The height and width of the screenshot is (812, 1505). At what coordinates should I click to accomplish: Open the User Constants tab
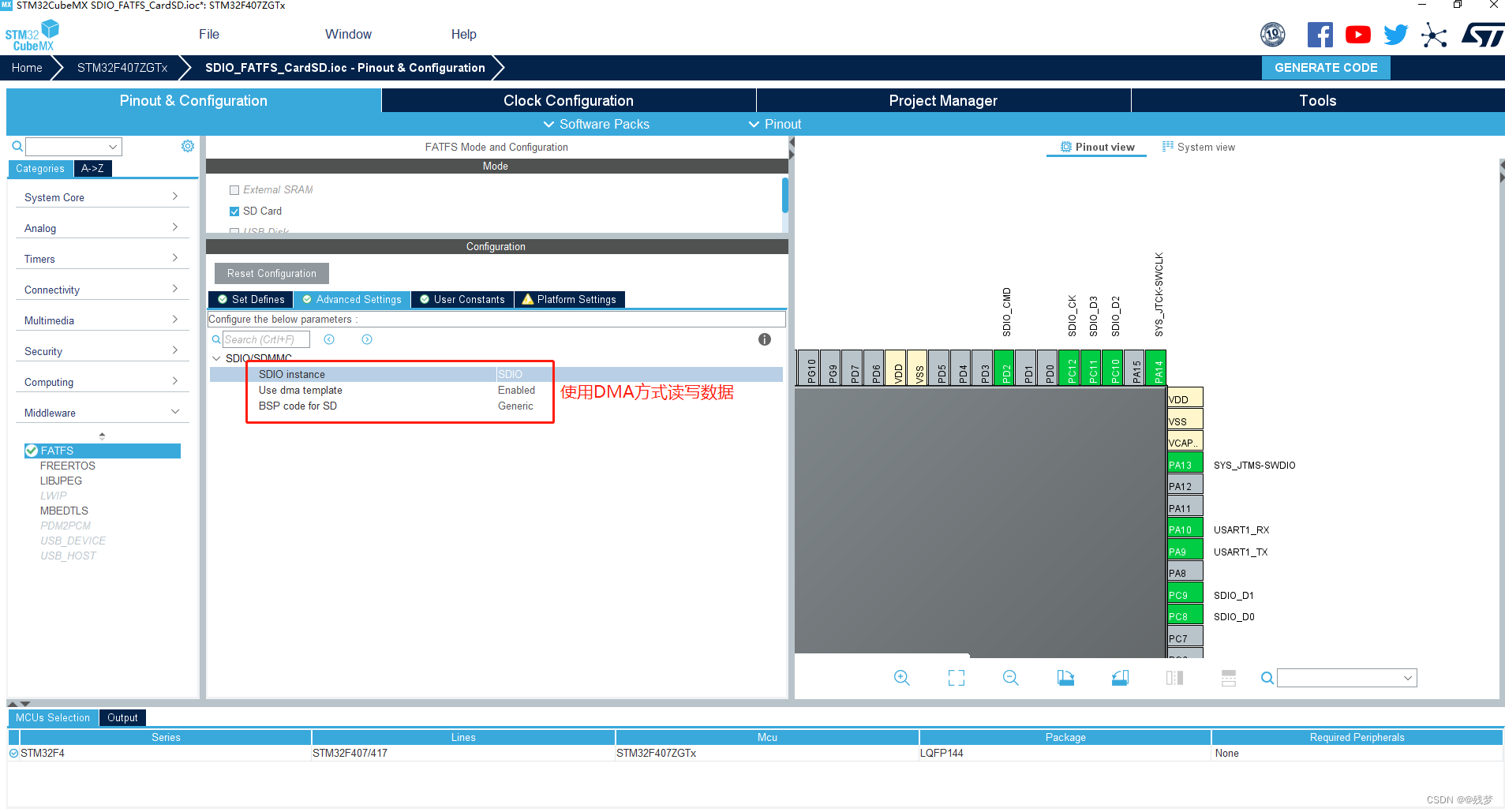pyautogui.click(x=462, y=299)
